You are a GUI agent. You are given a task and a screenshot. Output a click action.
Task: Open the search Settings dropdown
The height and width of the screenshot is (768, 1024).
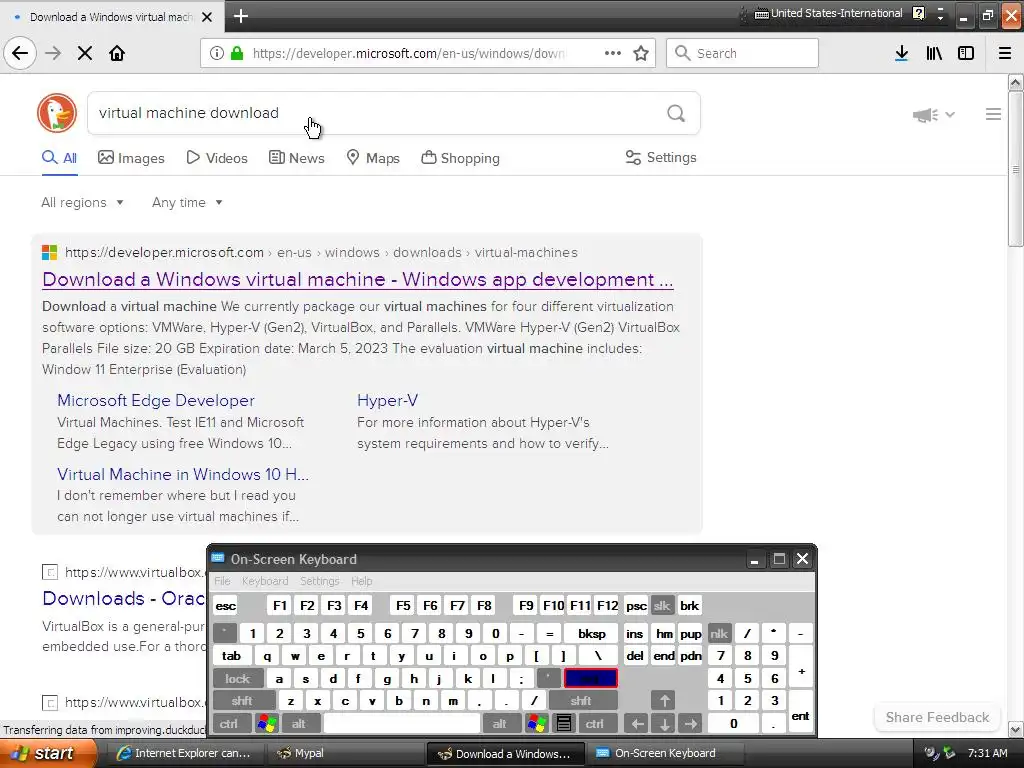click(x=661, y=157)
